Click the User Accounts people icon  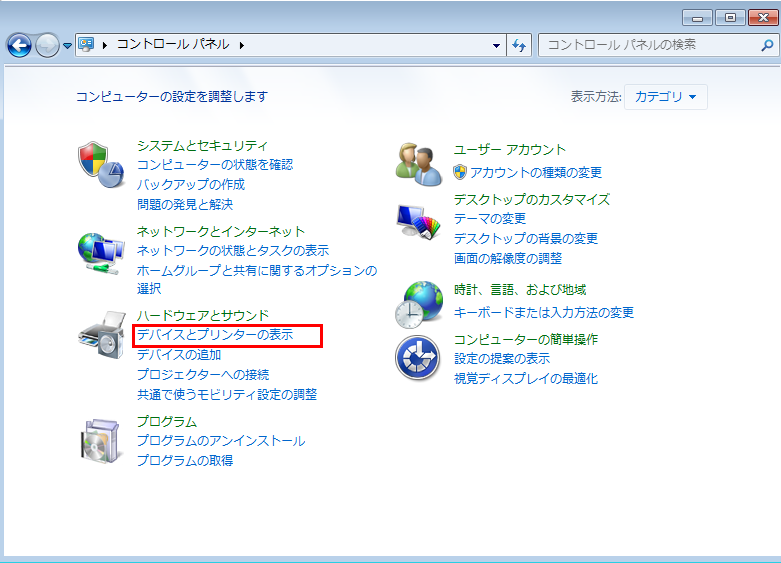tap(418, 163)
